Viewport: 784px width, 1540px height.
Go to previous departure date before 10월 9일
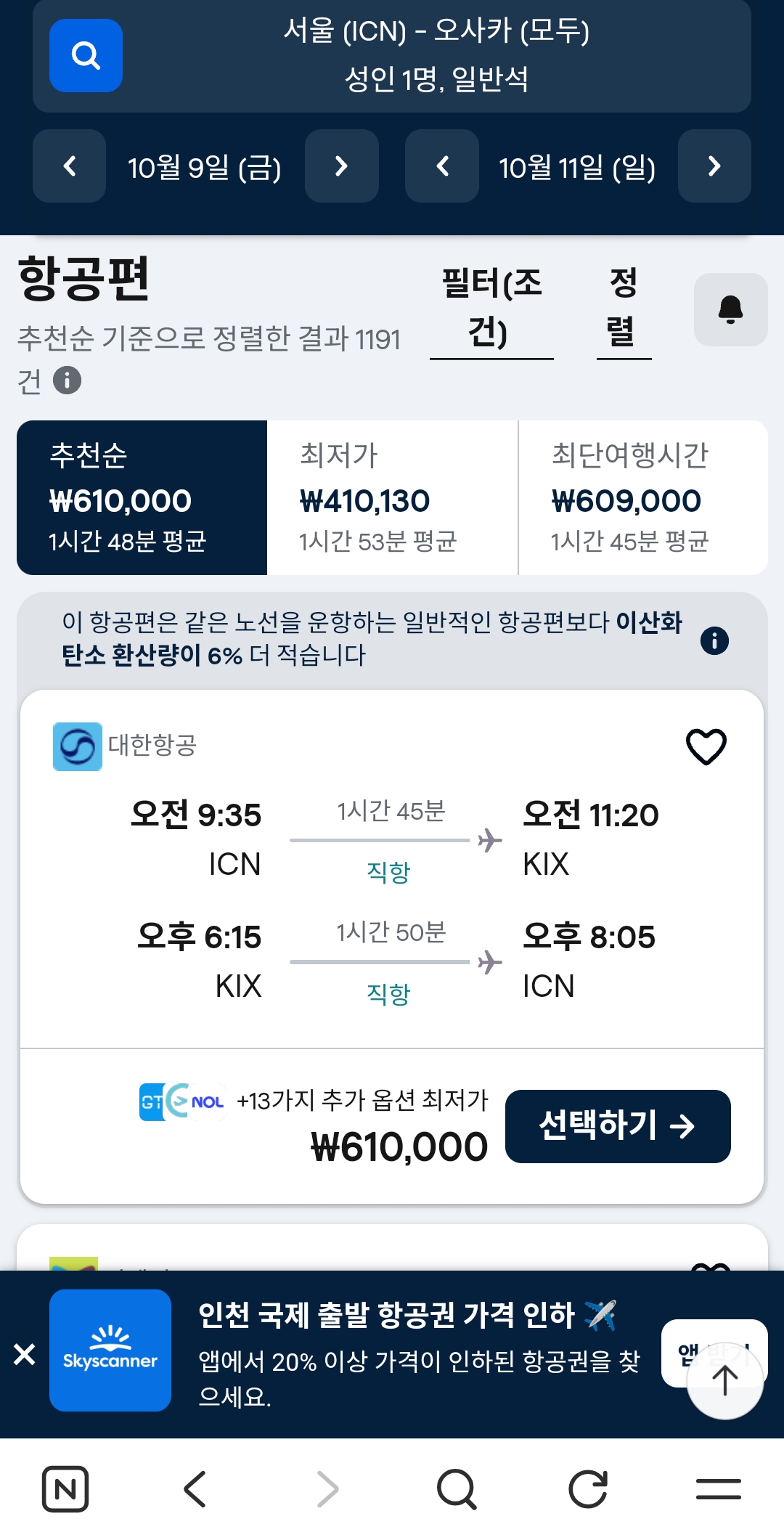coord(70,166)
